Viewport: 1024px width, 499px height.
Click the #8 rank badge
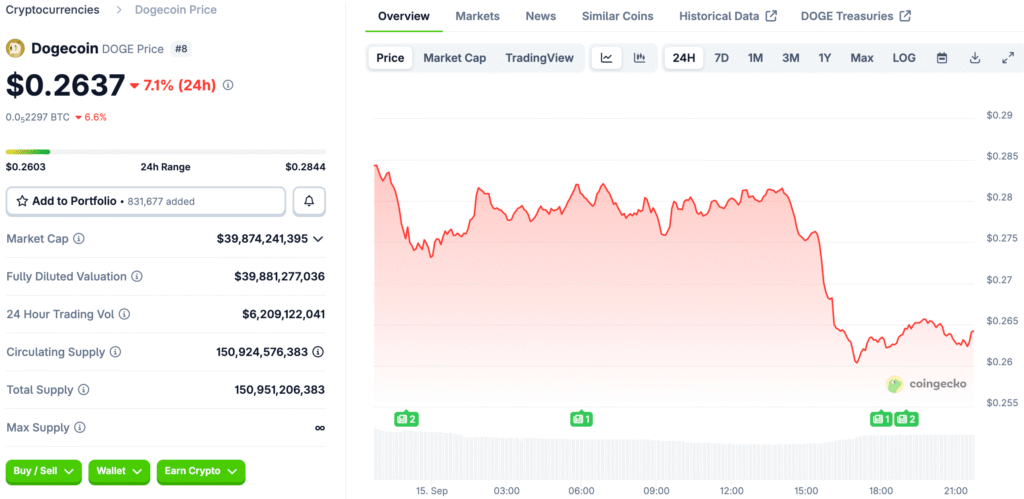pyautogui.click(x=181, y=48)
